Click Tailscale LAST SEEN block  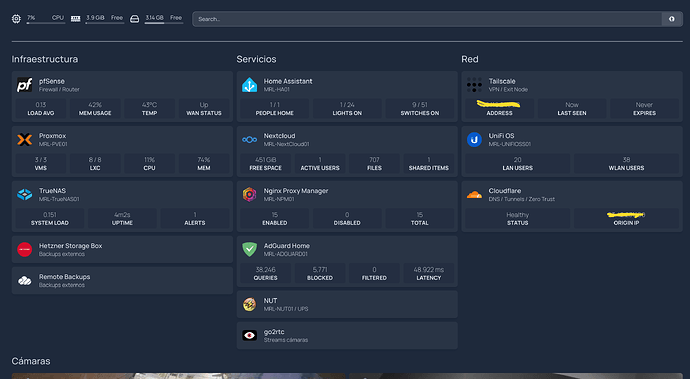[572, 109]
